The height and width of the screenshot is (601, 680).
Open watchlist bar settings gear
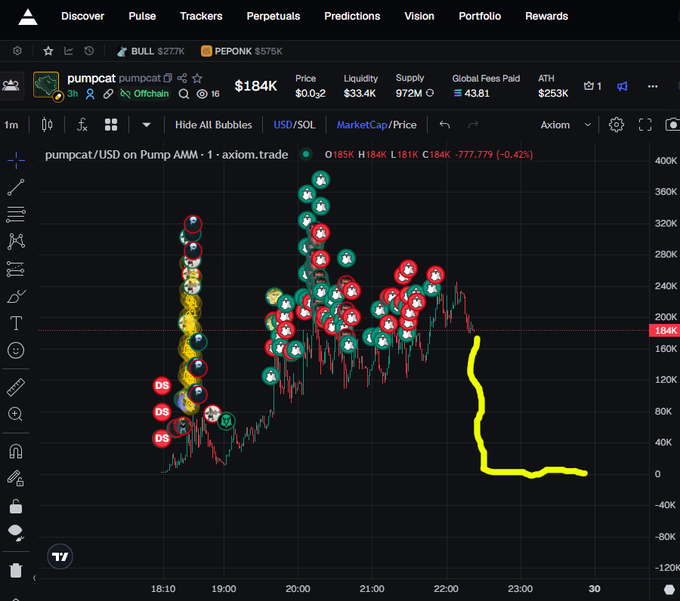click(x=17, y=51)
